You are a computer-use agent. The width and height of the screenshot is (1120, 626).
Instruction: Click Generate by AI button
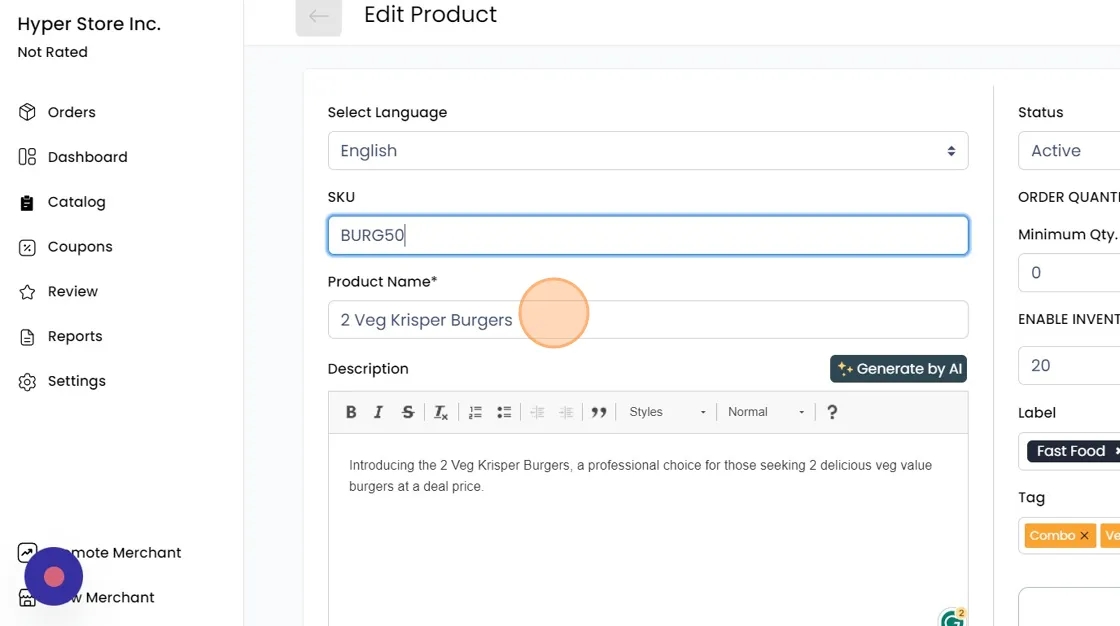[x=898, y=369]
